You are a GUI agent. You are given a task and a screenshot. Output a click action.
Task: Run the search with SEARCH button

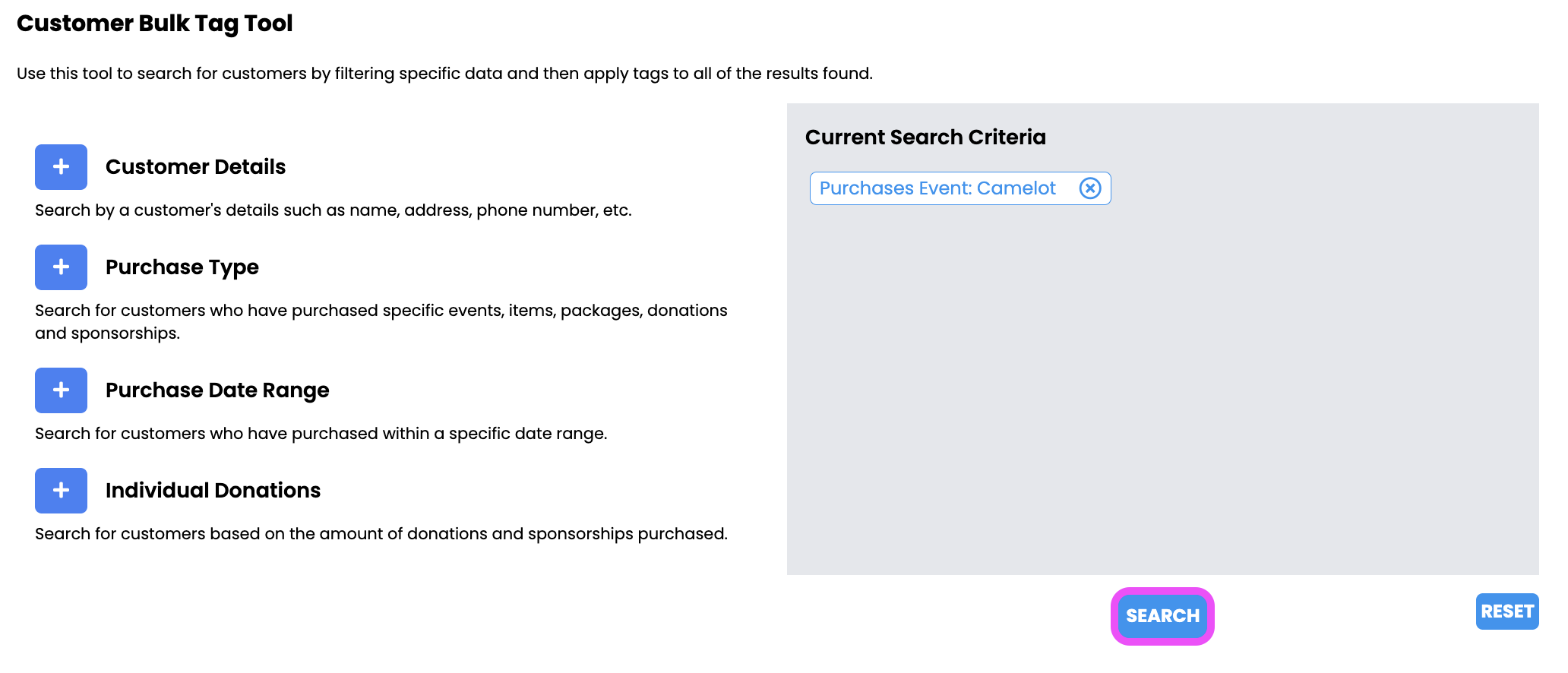1162,616
